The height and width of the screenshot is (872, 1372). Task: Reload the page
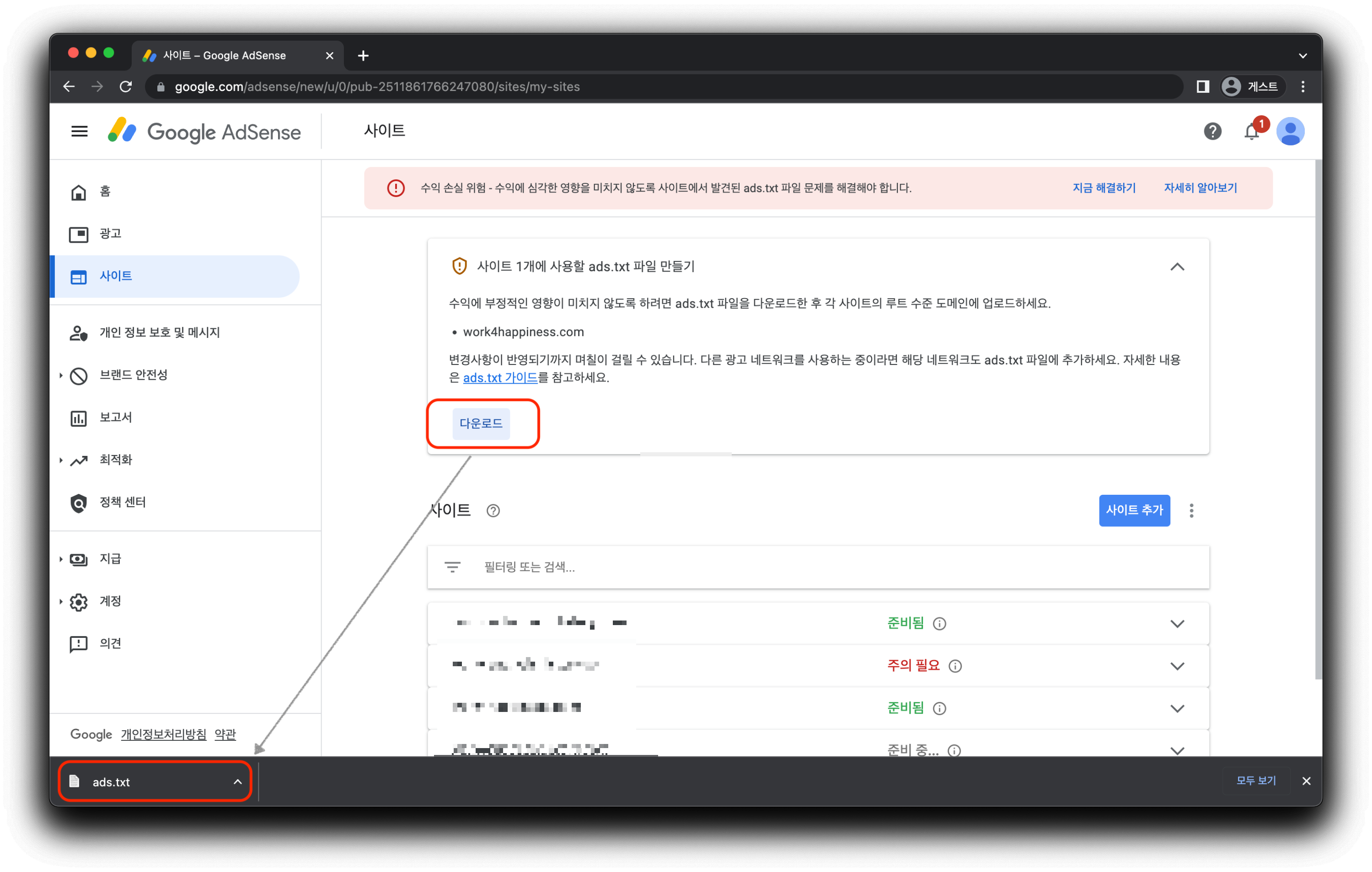pos(126,86)
